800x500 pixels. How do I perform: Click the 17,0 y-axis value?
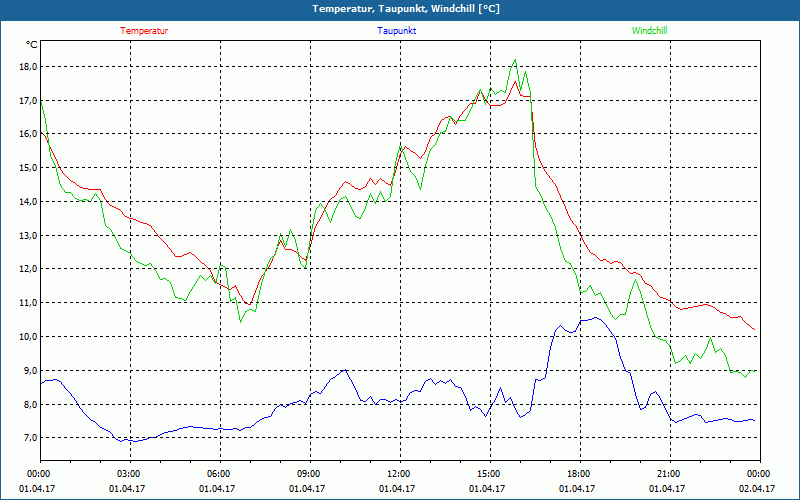click(28, 101)
